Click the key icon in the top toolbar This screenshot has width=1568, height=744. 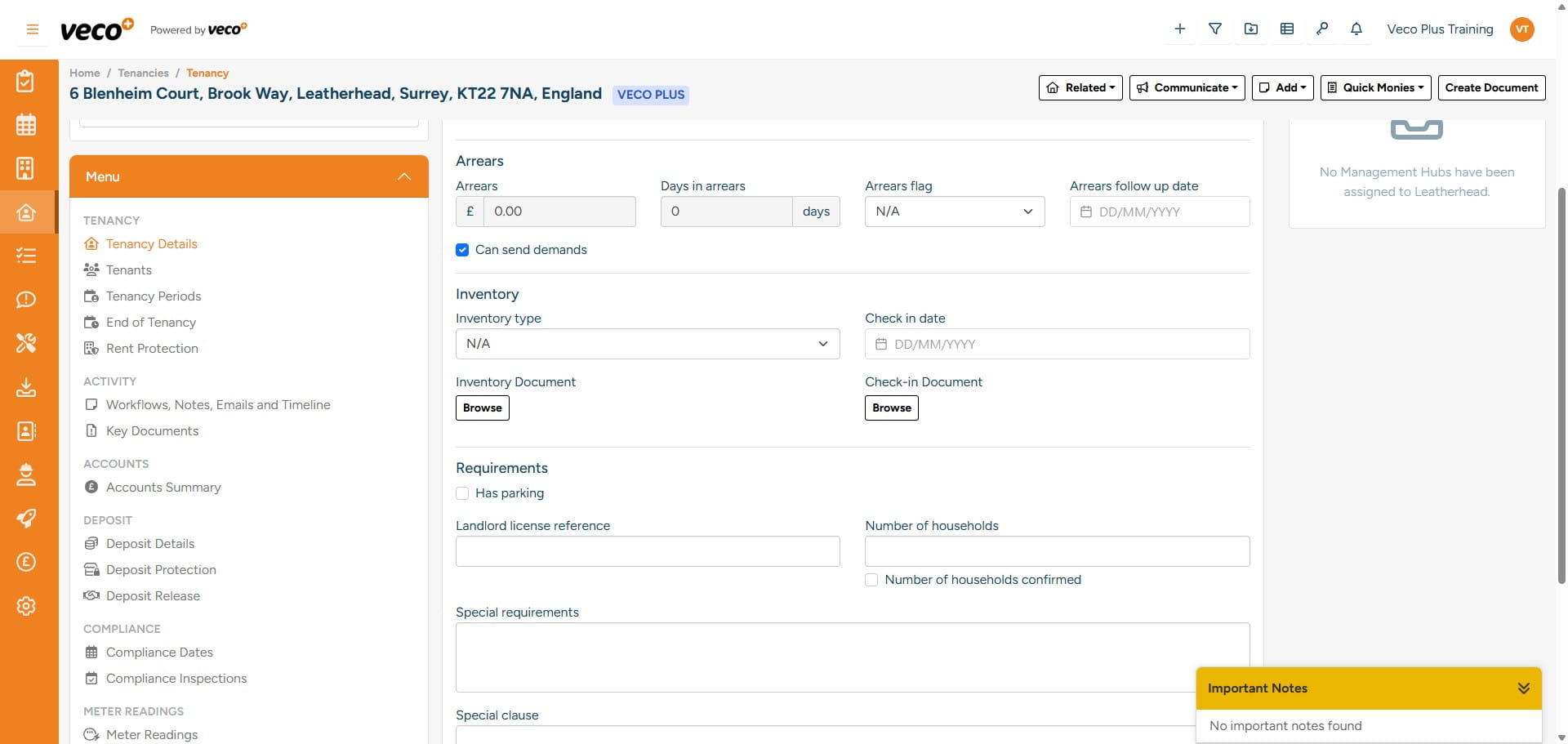tap(1322, 29)
